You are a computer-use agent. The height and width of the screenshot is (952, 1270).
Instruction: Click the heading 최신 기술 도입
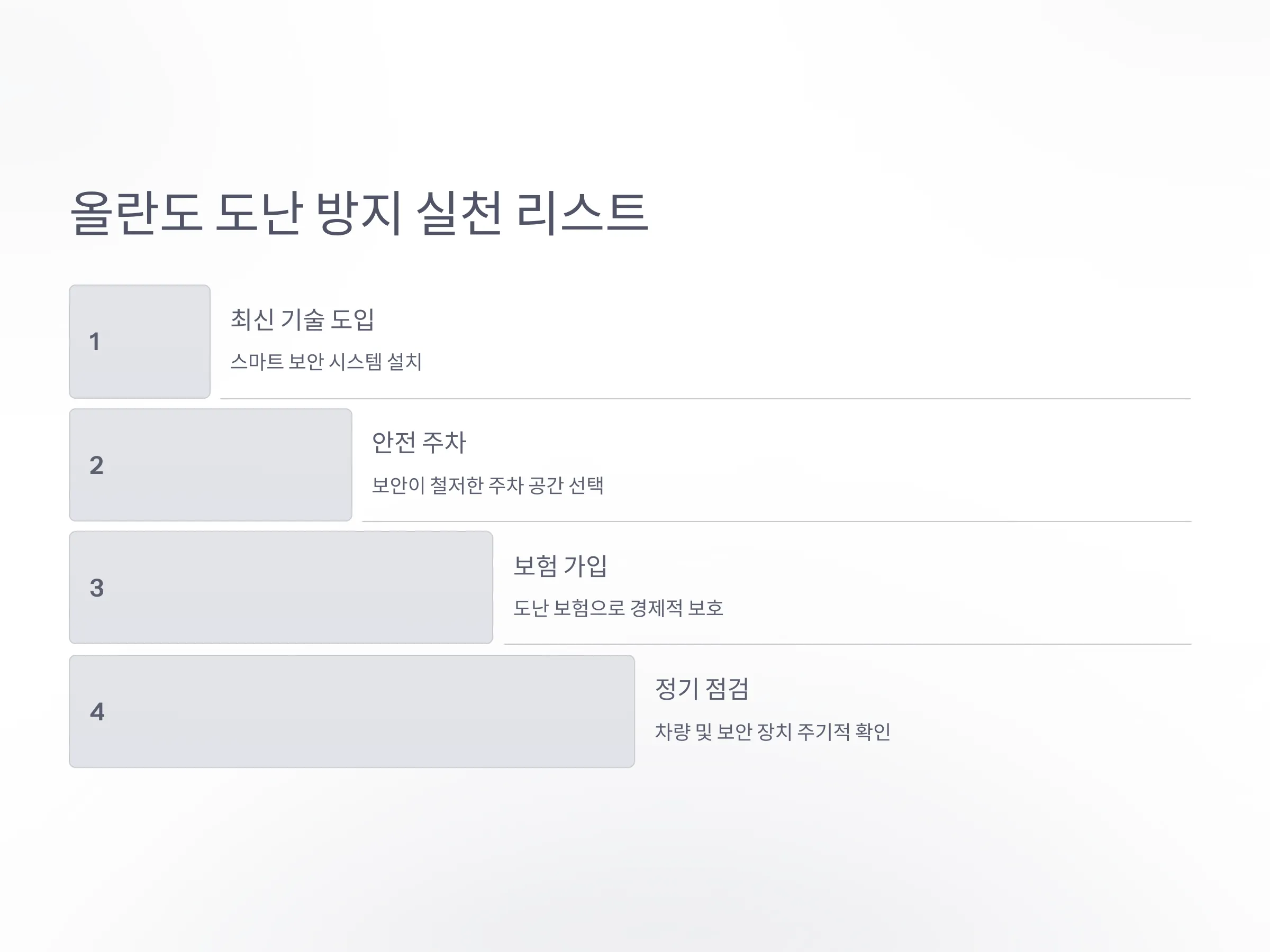(x=303, y=319)
